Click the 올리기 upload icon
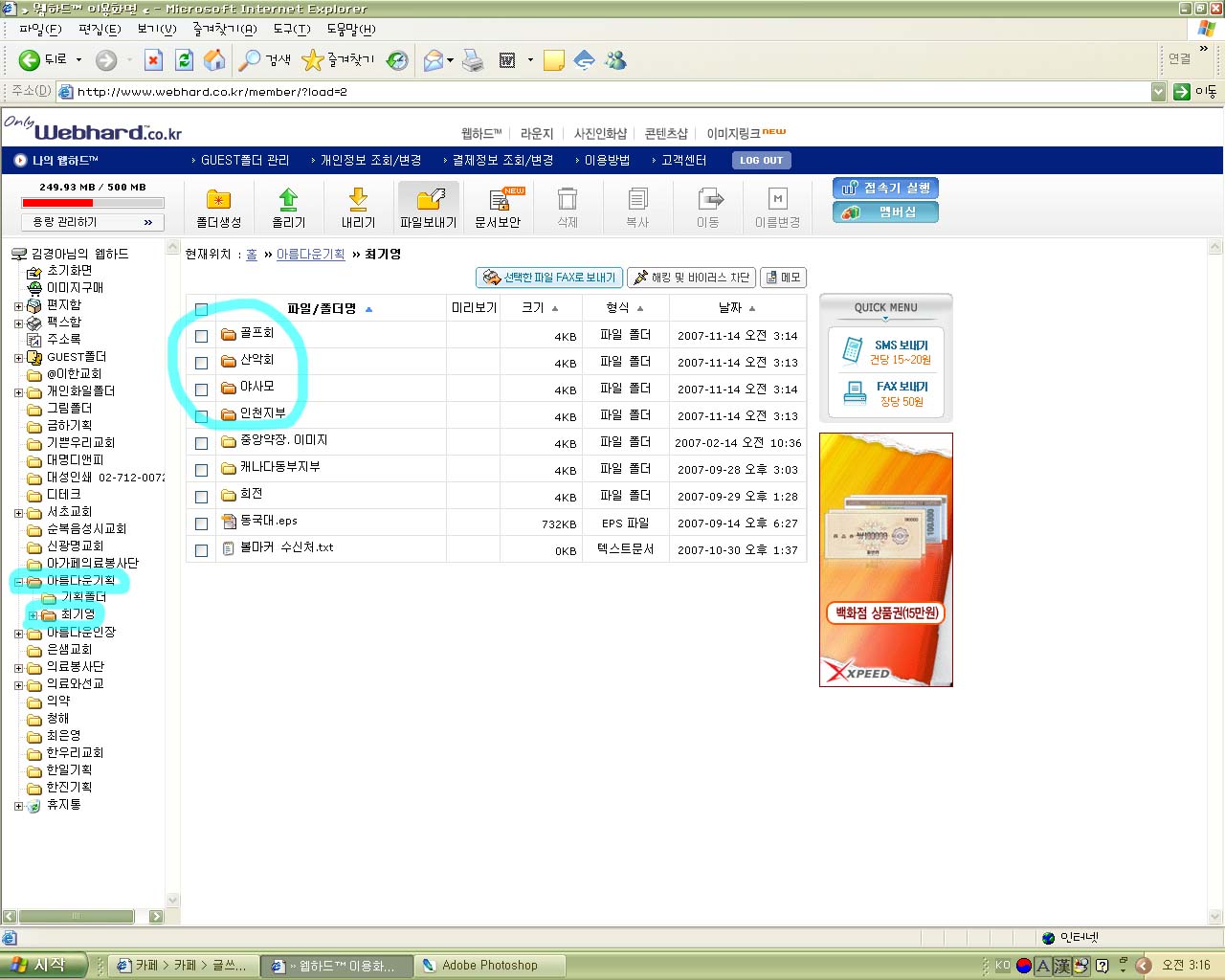Viewport: 1225px width, 980px height. pyautogui.click(x=288, y=200)
